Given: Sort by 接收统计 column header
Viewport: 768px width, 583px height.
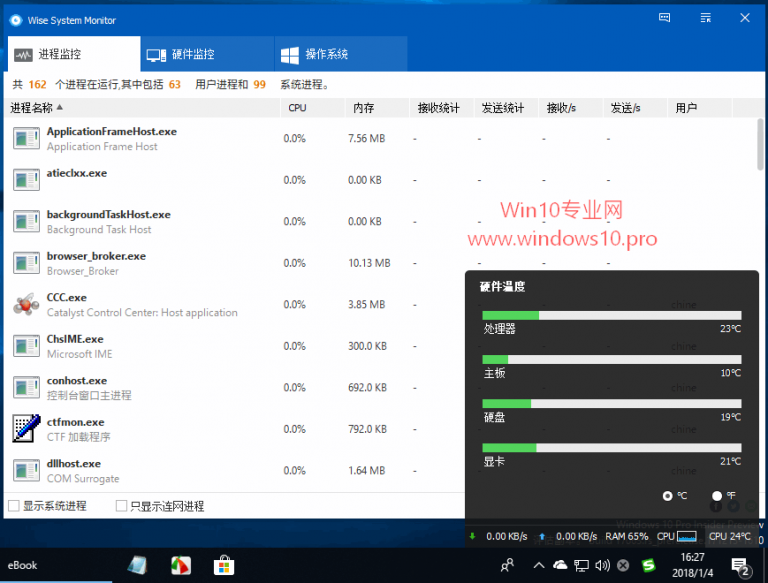Looking at the screenshot, I should pyautogui.click(x=442, y=108).
